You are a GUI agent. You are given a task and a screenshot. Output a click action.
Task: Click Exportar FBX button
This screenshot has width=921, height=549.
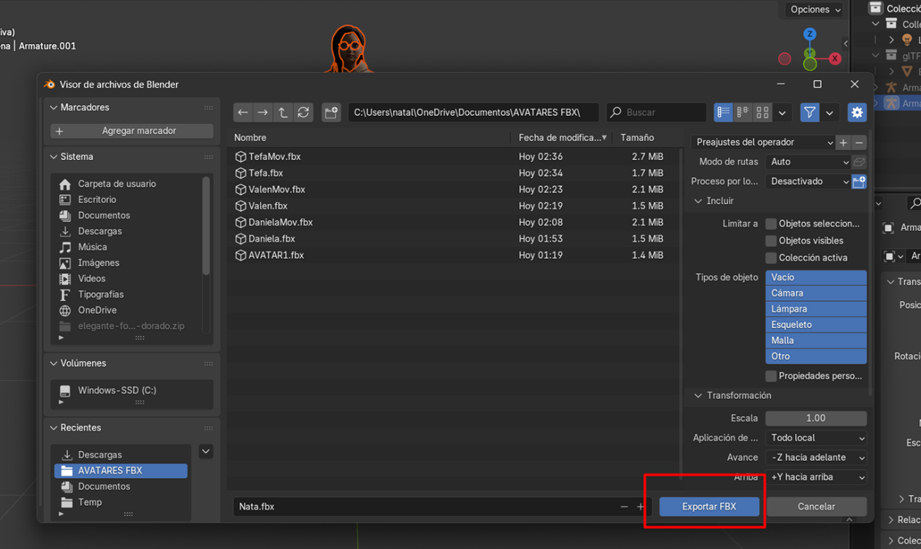click(709, 506)
